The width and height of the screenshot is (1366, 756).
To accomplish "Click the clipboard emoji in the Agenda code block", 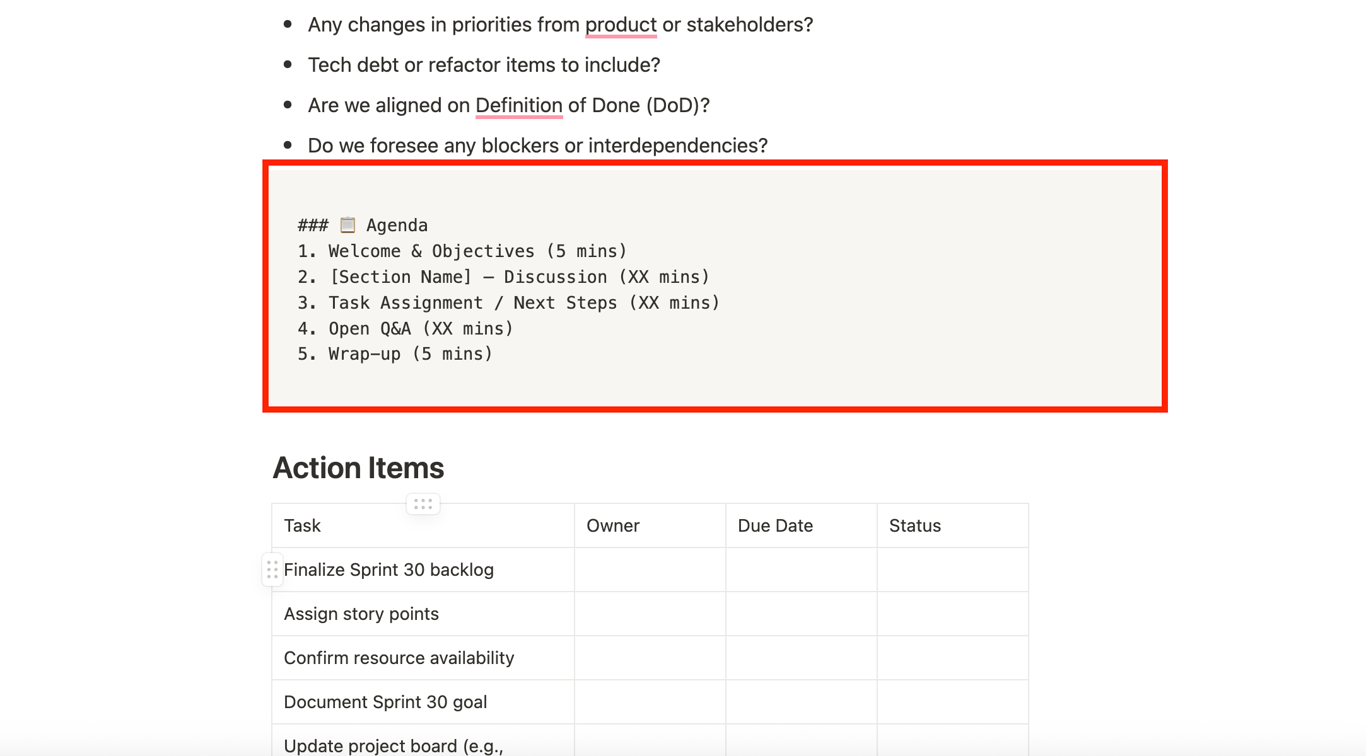I will (347, 225).
